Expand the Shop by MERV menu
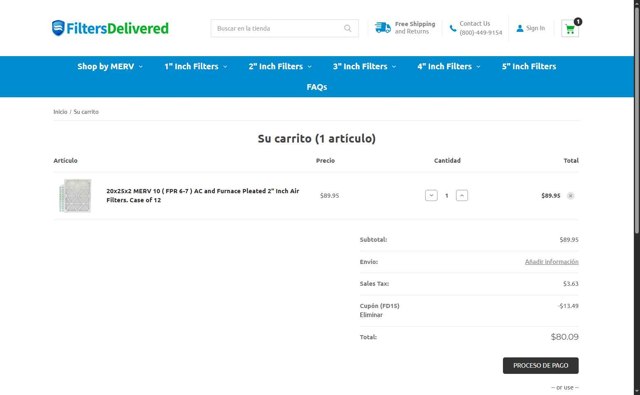 [110, 67]
